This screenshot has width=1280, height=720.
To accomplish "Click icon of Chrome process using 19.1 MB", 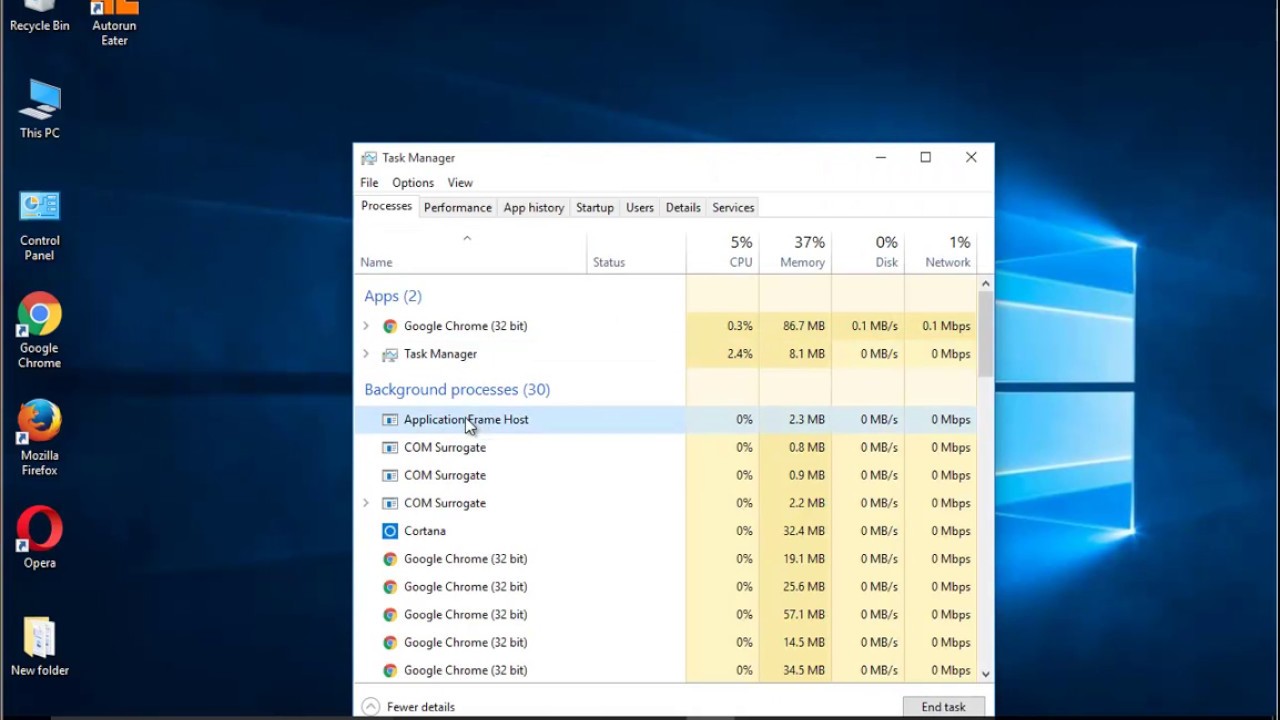I will point(390,559).
